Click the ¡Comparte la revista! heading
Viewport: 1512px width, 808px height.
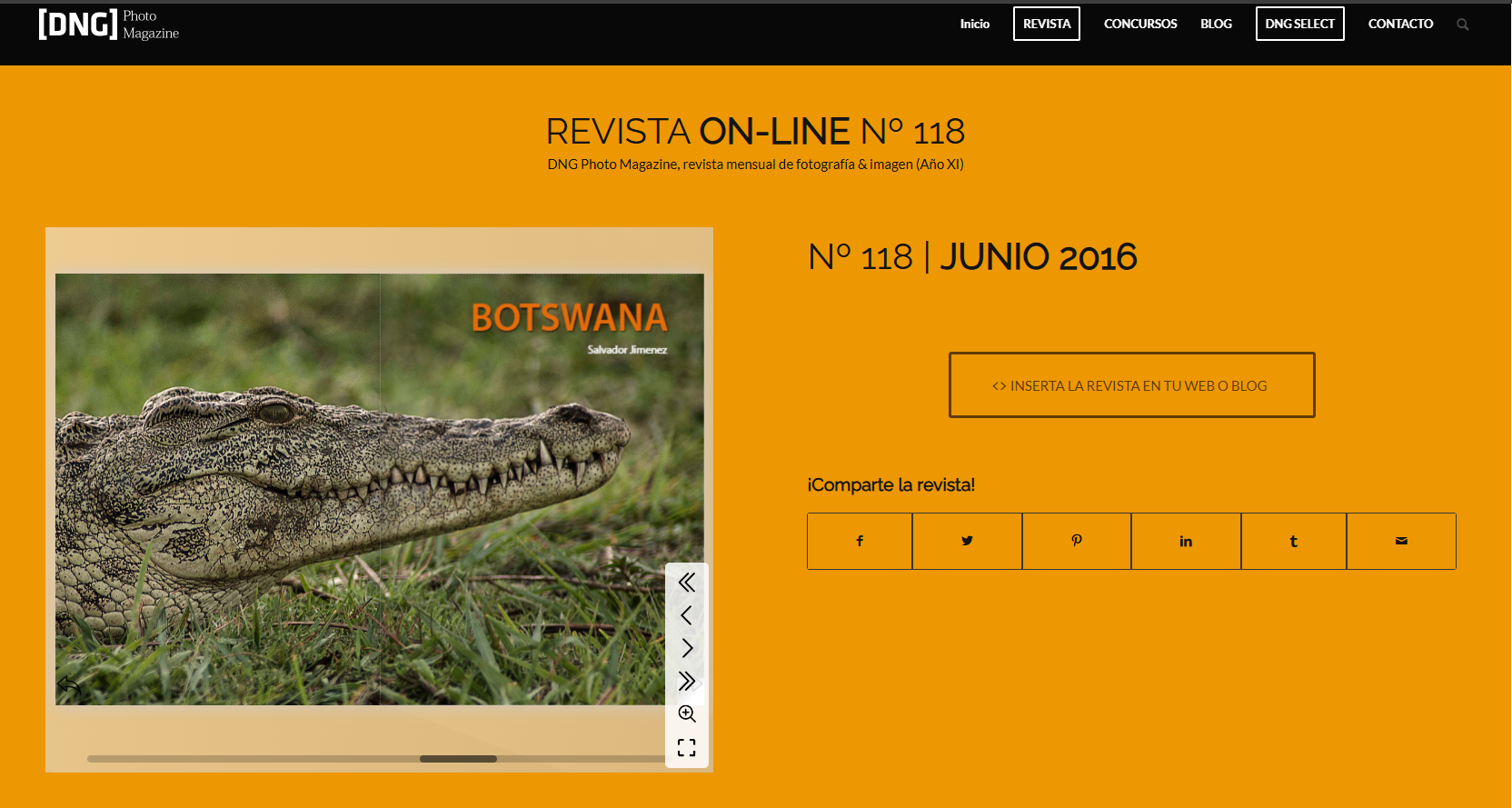tap(890, 484)
